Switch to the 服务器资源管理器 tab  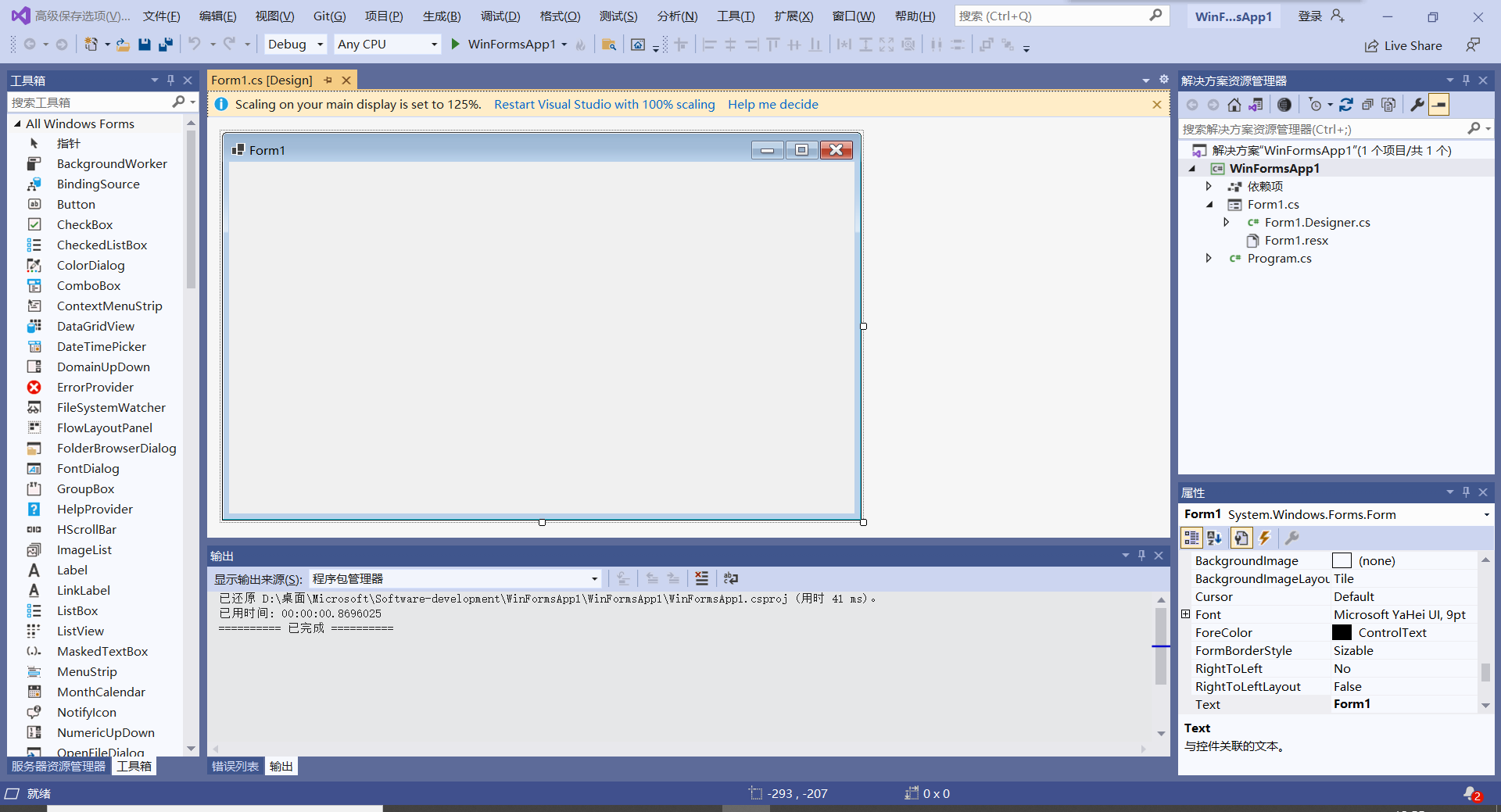click(x=59, y=766)
